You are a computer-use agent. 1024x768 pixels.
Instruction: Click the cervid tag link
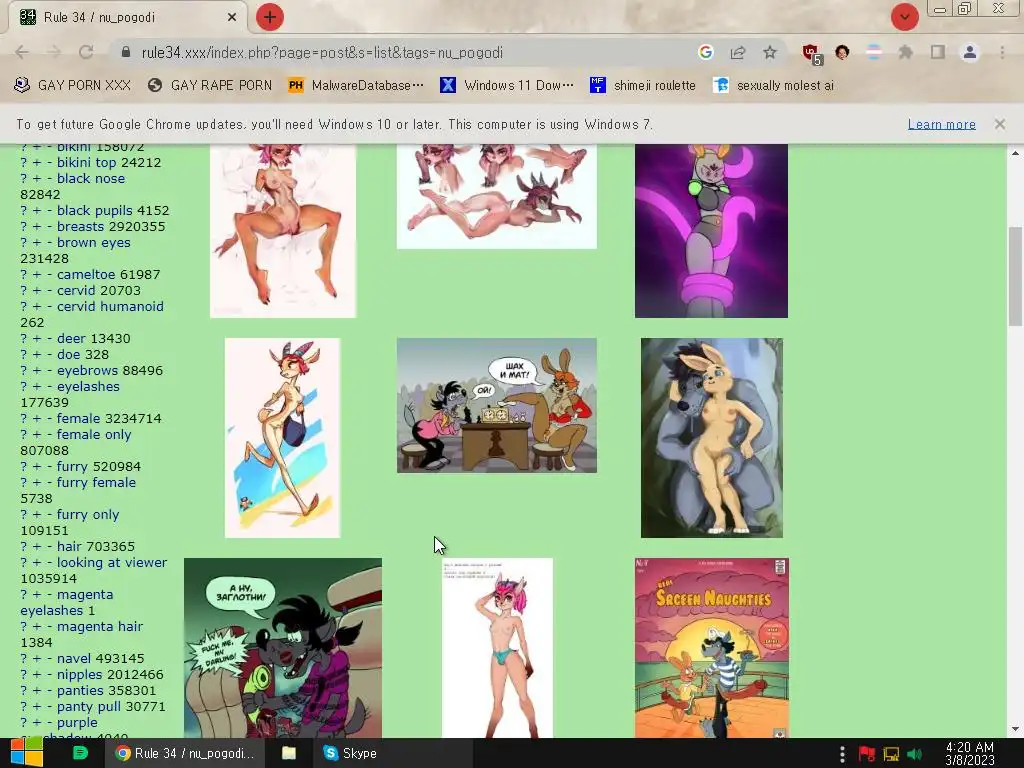pyautogui.click(x=76, y=290)
